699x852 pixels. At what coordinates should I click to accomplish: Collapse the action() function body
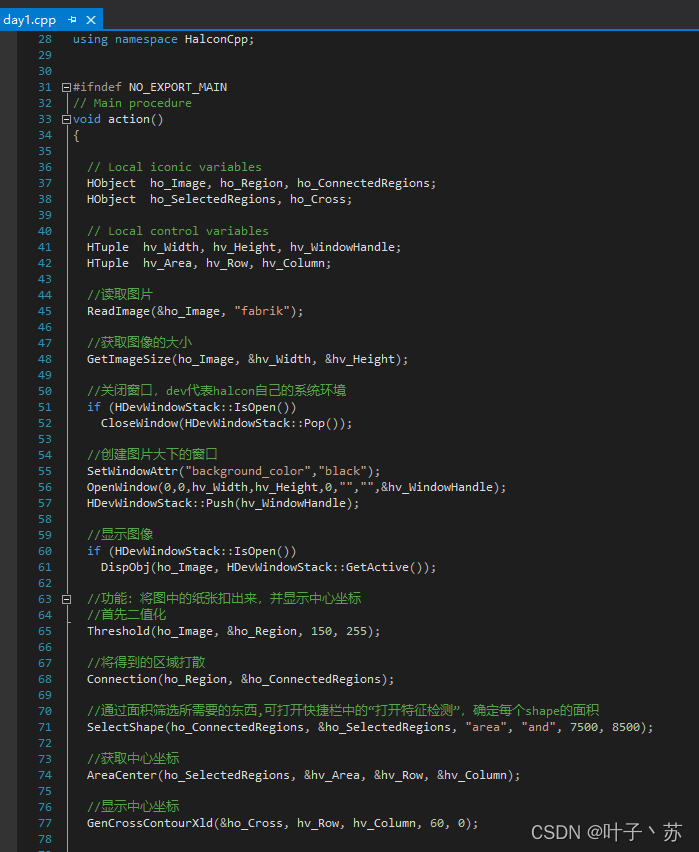tap(65, 119)
